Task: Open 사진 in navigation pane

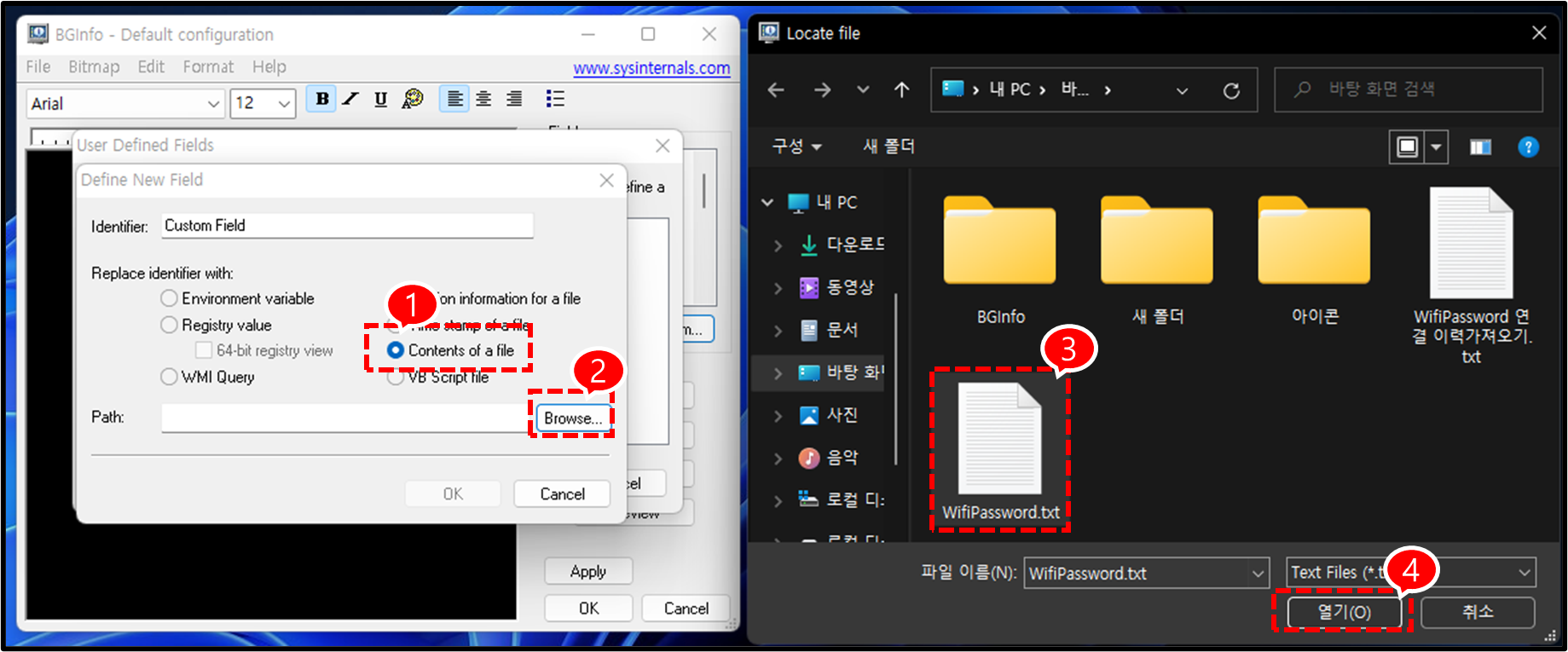Action: (x=829, y=415)
